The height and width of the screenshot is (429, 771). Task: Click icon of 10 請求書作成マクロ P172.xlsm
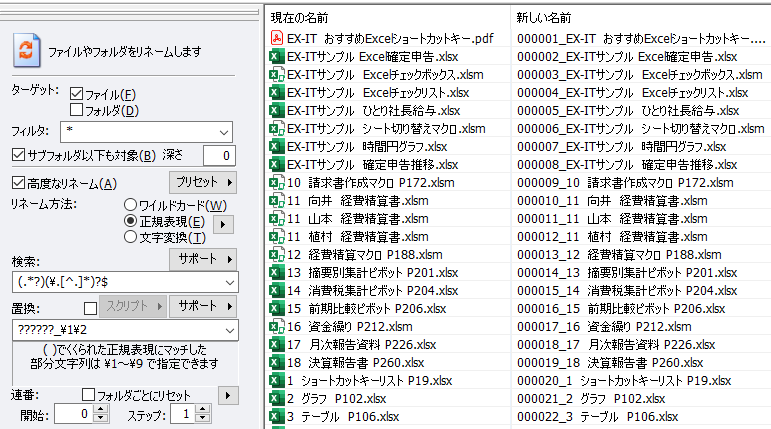tap(277, 183)
